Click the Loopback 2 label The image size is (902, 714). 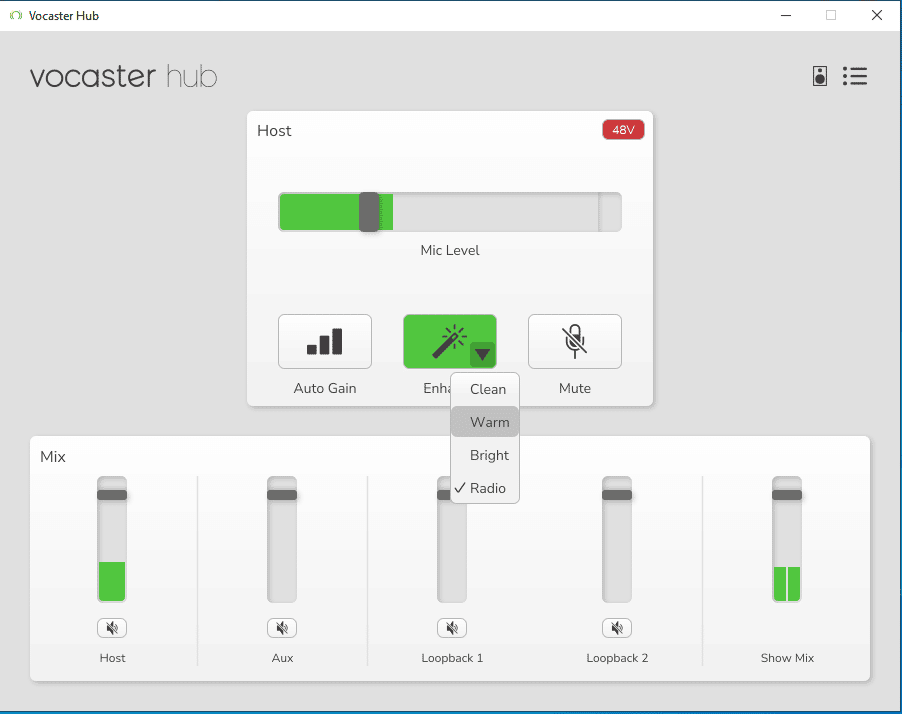[617, 658]
